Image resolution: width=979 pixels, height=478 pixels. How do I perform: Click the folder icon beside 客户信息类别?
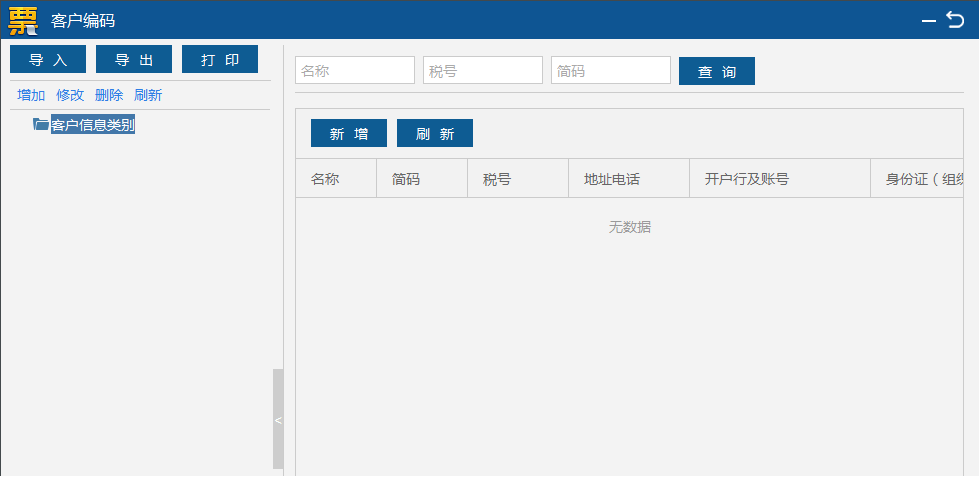pyautogui.click(x=41, y=125)
